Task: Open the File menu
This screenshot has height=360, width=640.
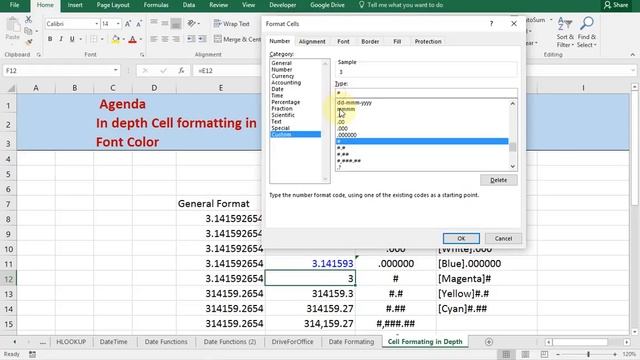Action: pyautogui.click(x=14, y=5)
